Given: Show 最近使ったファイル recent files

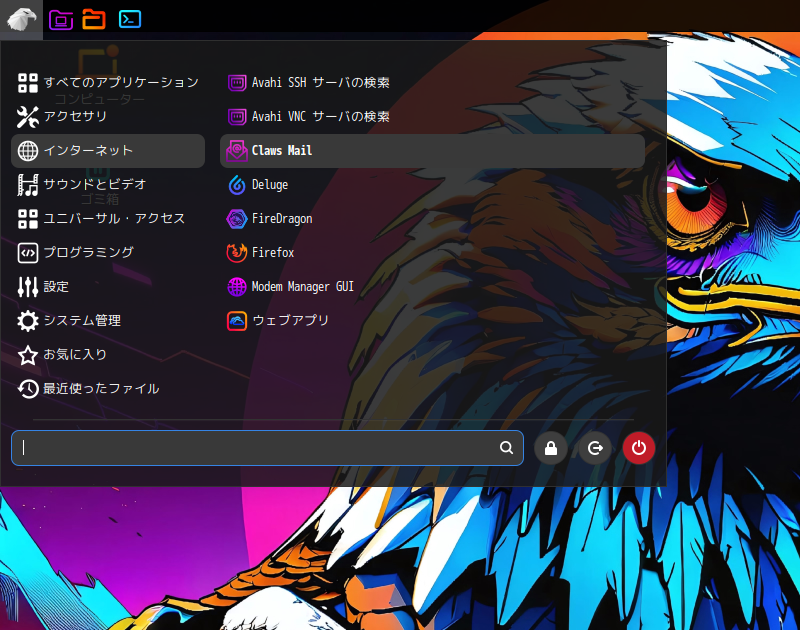Looking at the screenshot, I should pos(108,389).
